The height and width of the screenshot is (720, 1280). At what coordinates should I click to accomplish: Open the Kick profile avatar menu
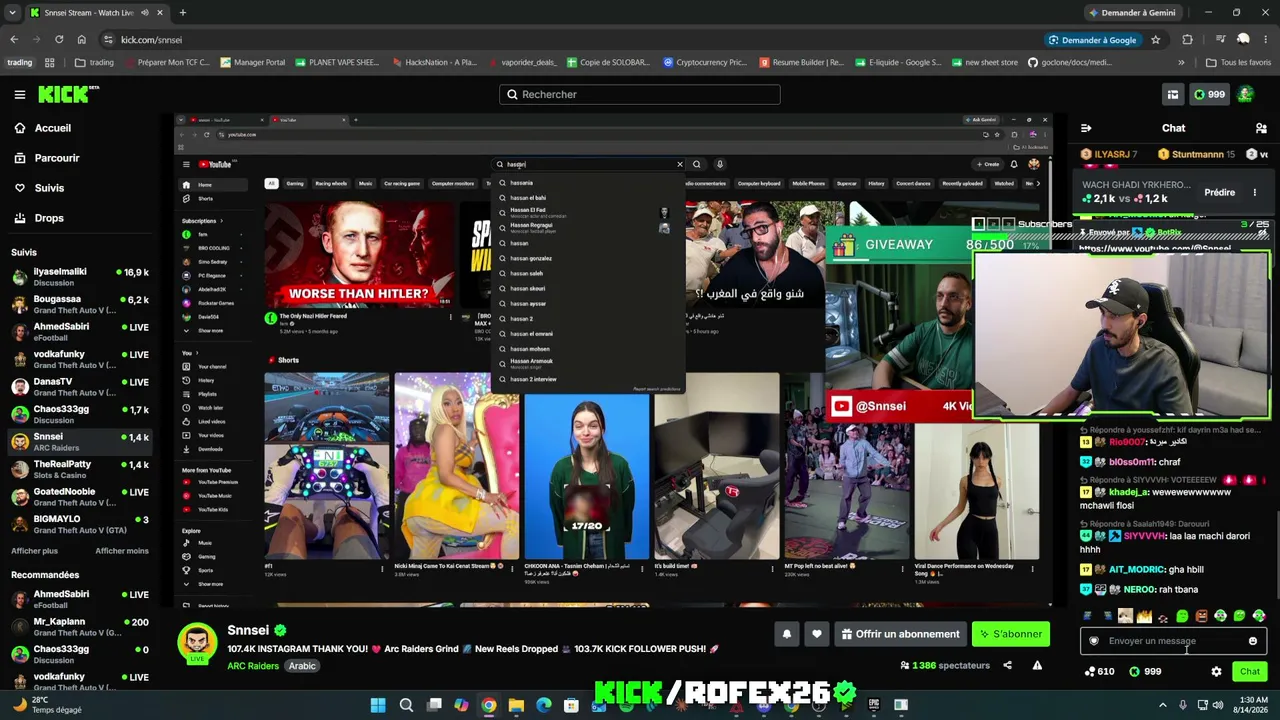tap(1245, 94)
